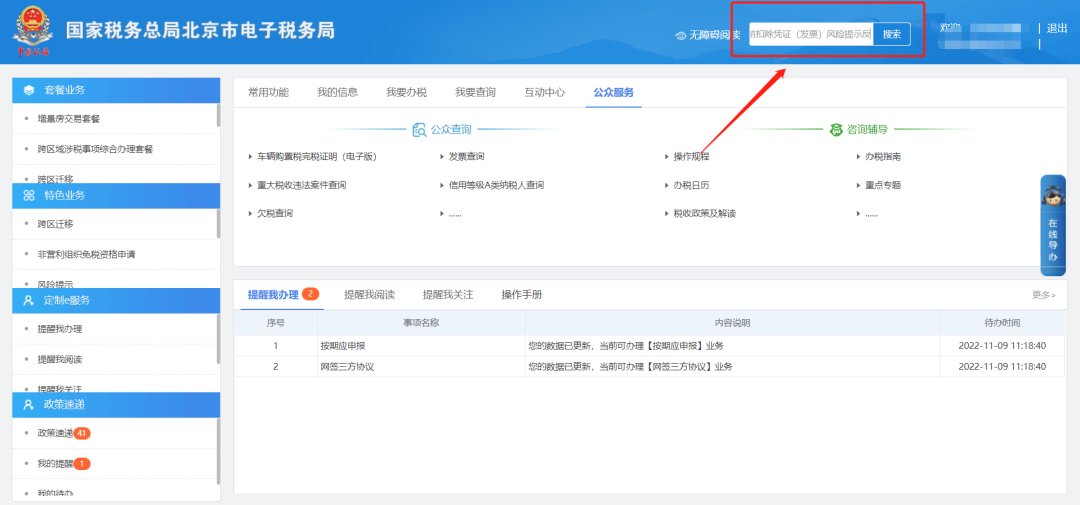Click 待办时间 column header
Image resolution: width=1080 pixels, height=505 pixels.
pyautogui.click(x=1002, y=322)
